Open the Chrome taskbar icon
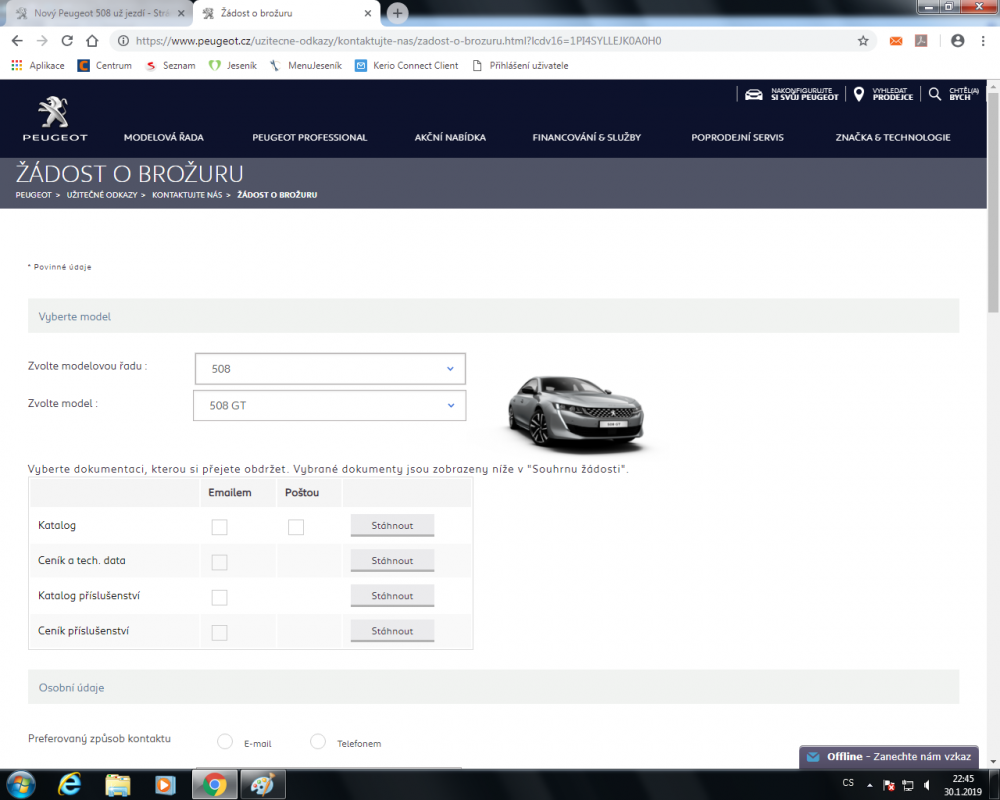This screenshot has width=1000, height=800. click(215, 784)
